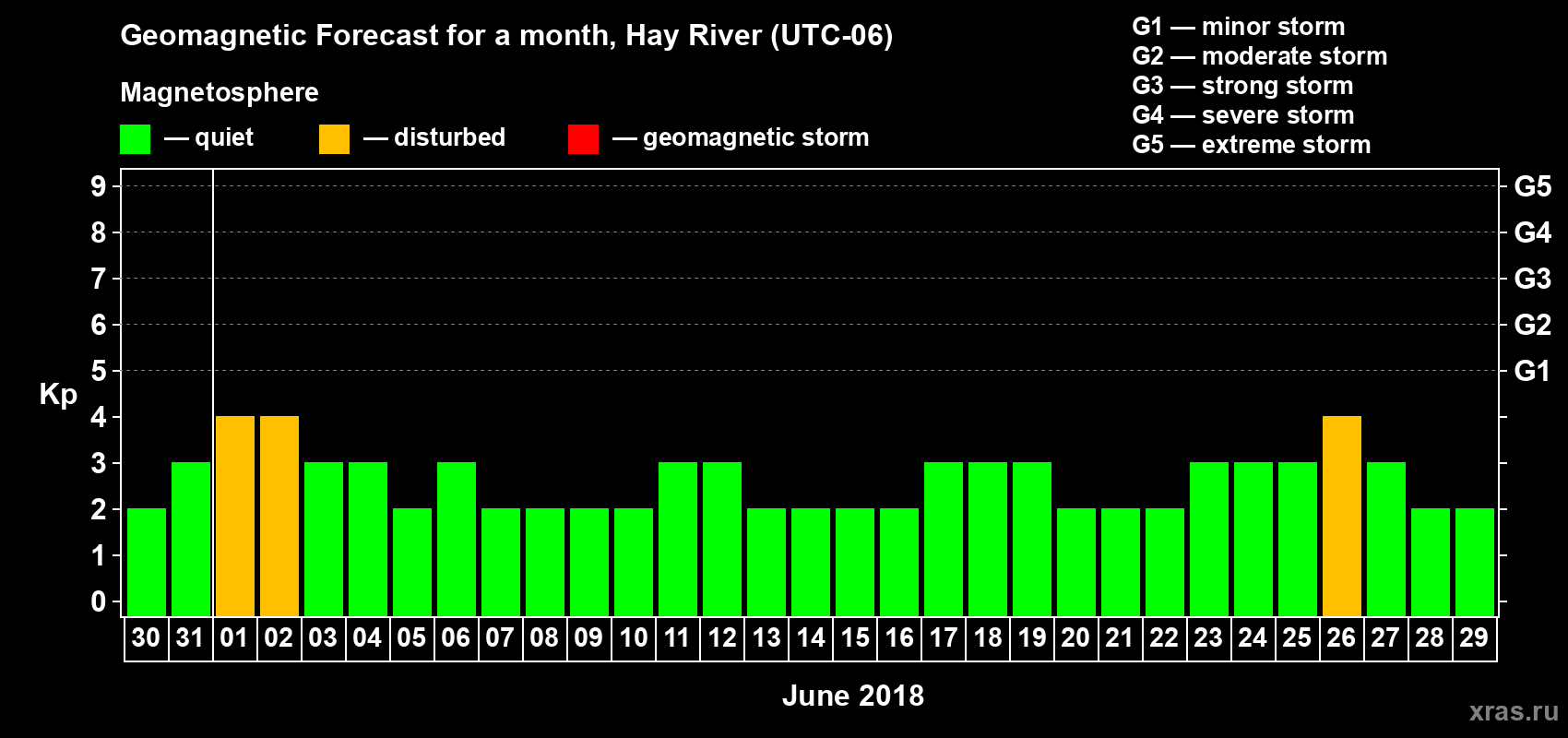Click the orange disturbed legend swatch
This screenshot has width=1568, height=738.
coord(334,139)
